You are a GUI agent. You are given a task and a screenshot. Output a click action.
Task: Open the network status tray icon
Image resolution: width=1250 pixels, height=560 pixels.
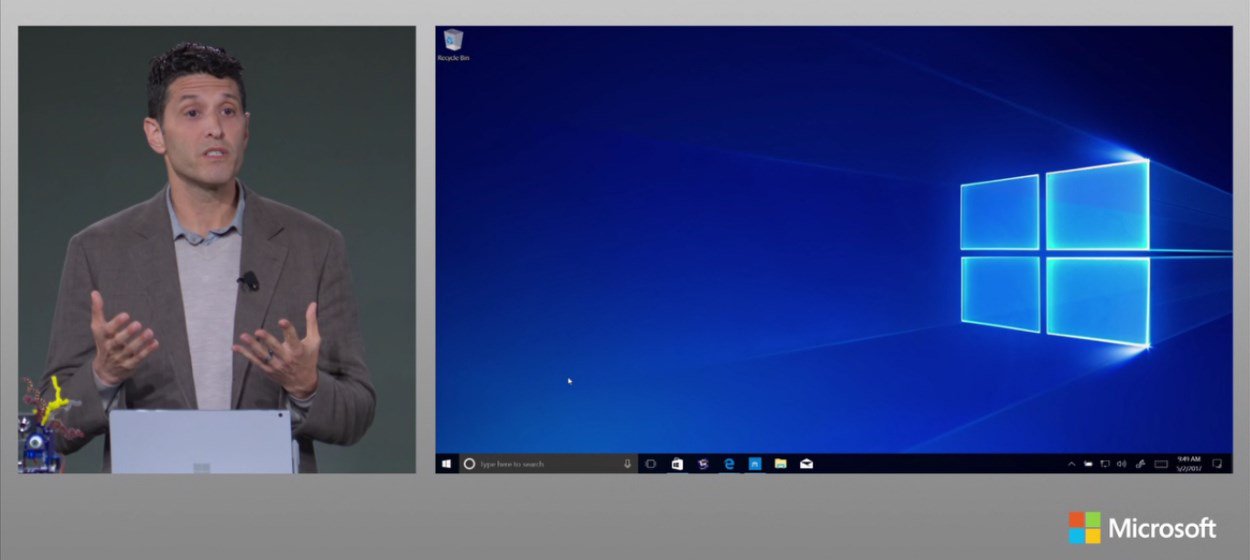(x=1105, y=464)
